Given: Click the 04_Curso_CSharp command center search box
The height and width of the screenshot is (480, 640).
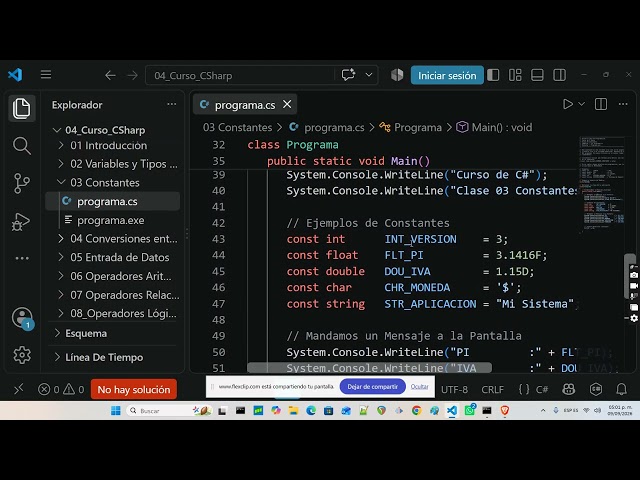Looking at the screenshot, I should click(241, 76).
